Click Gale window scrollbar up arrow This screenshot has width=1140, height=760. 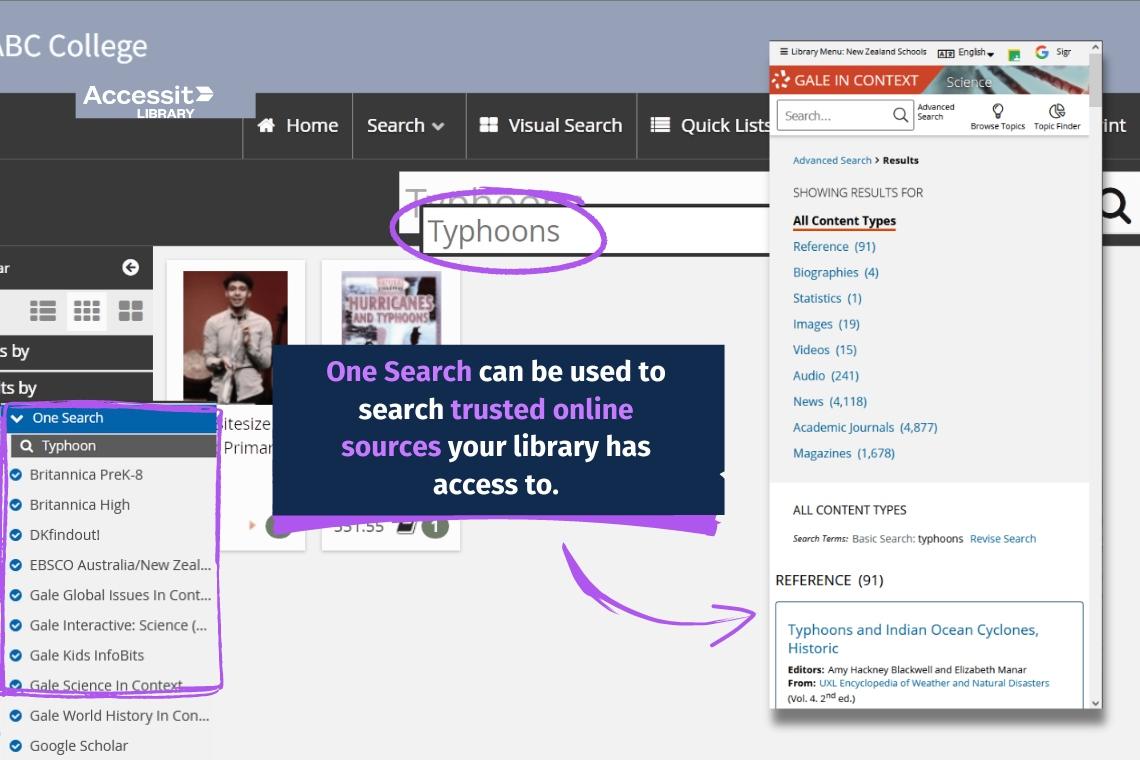1095,48
